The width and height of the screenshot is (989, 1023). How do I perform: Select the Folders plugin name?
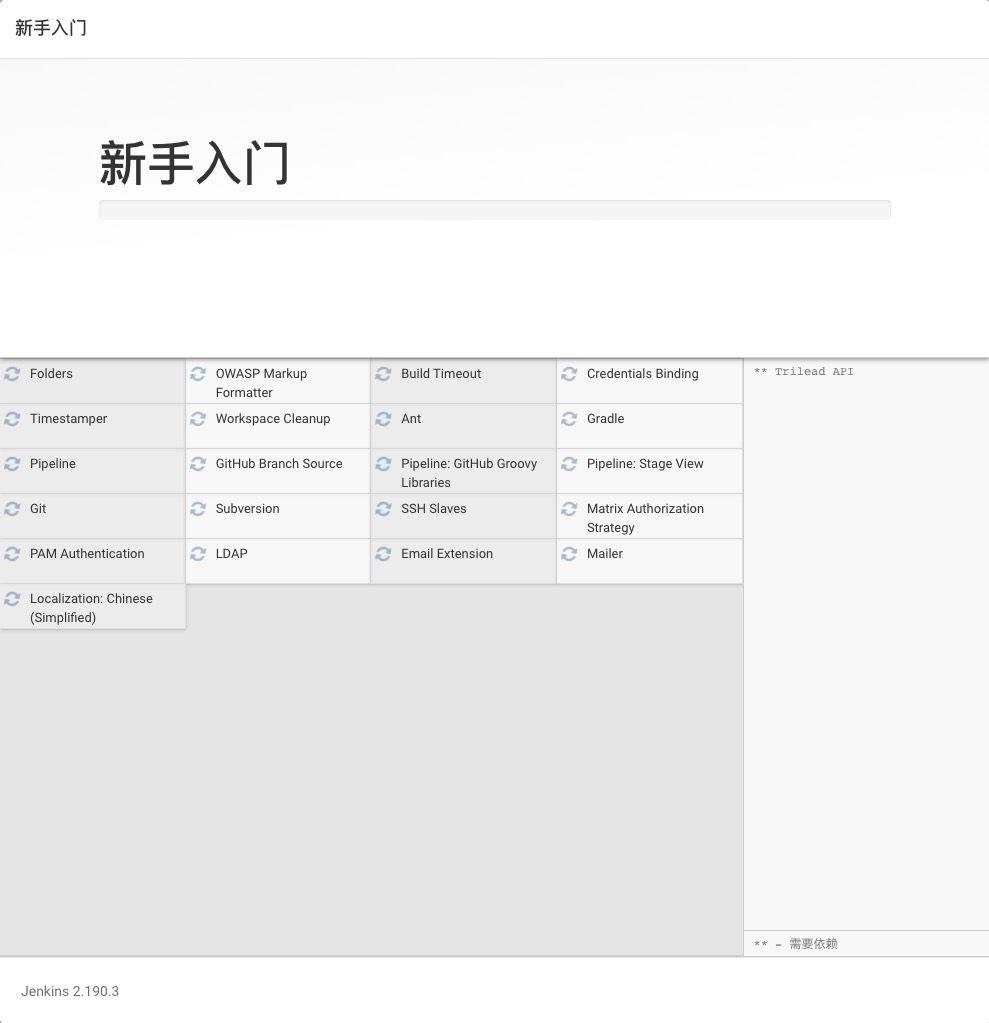coord(51,374)
